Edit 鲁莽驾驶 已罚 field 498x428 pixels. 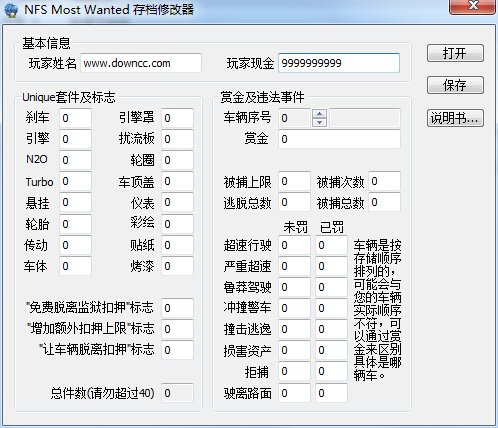(x=331, y=287)
